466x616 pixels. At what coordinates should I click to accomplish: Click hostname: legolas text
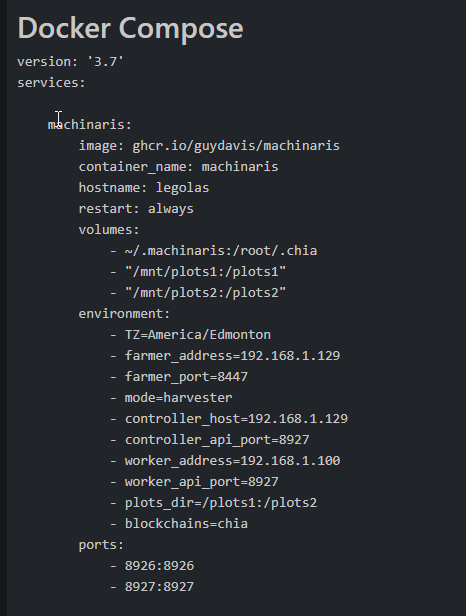(144, 188)
